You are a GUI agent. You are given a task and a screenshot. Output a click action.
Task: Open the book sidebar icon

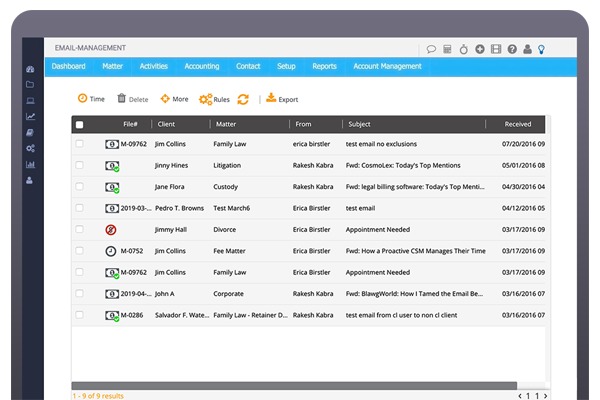pos(30,132)
